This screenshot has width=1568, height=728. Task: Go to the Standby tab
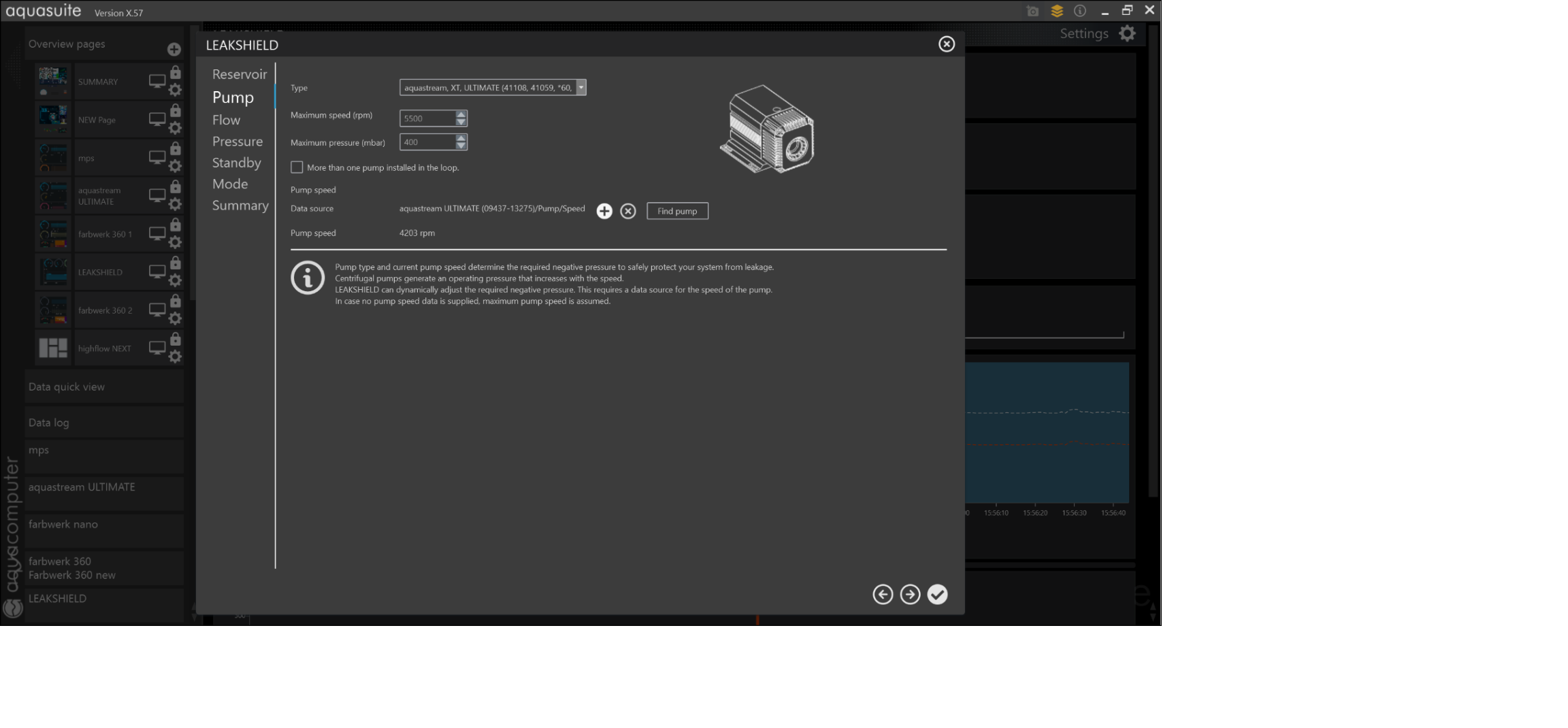(x=236, y=163)
